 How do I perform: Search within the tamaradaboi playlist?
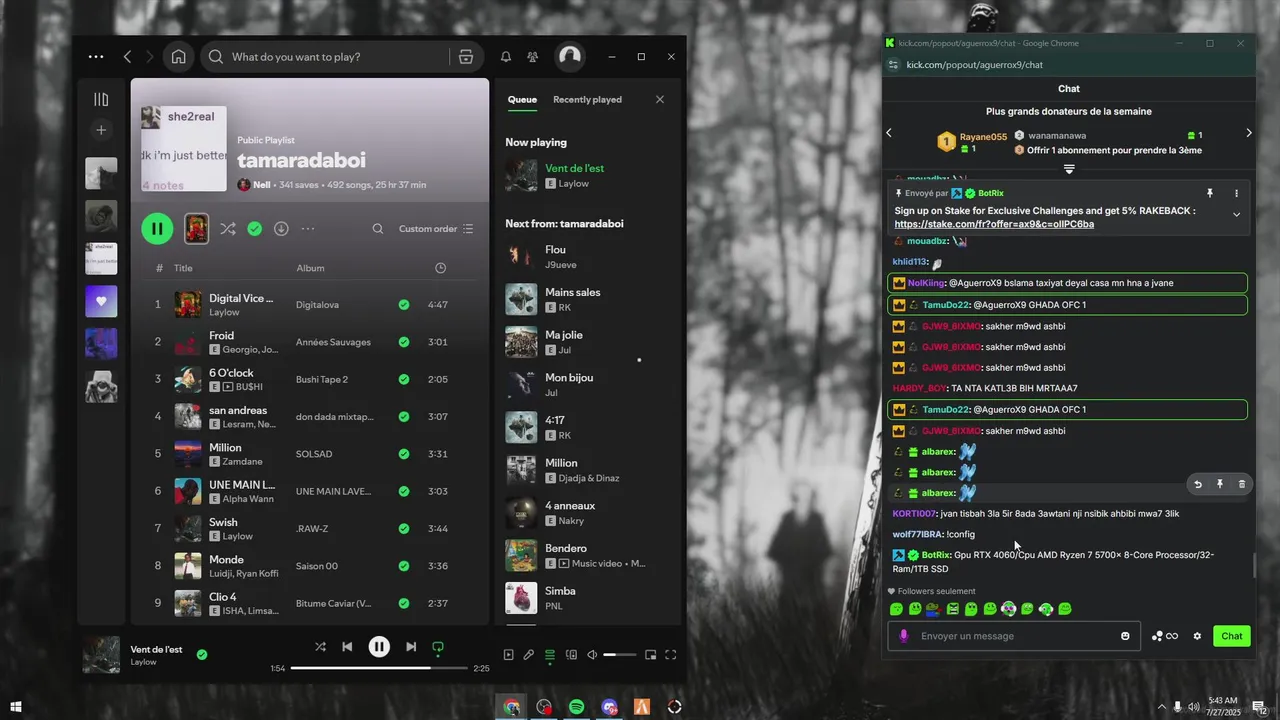click(x=378, y=229)
